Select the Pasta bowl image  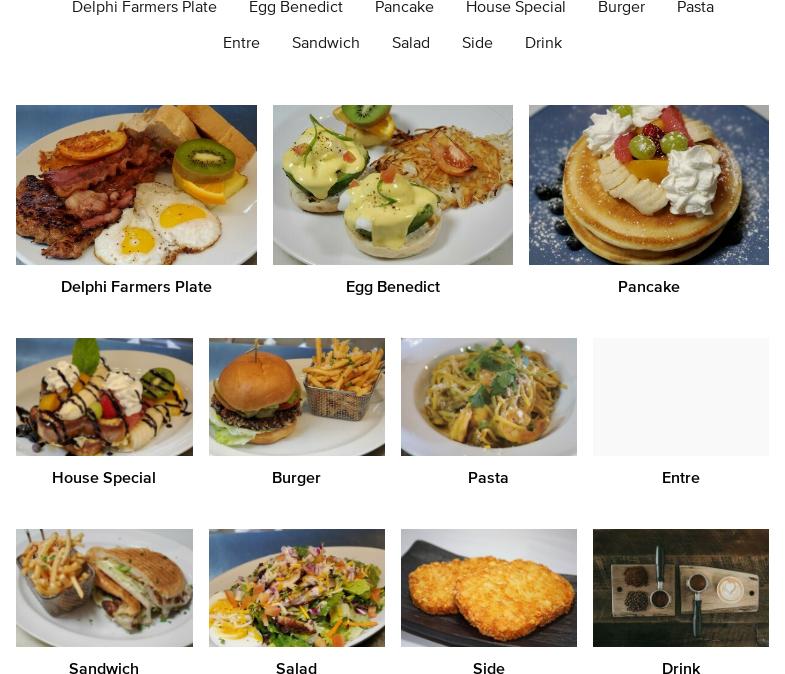point(489,397)
